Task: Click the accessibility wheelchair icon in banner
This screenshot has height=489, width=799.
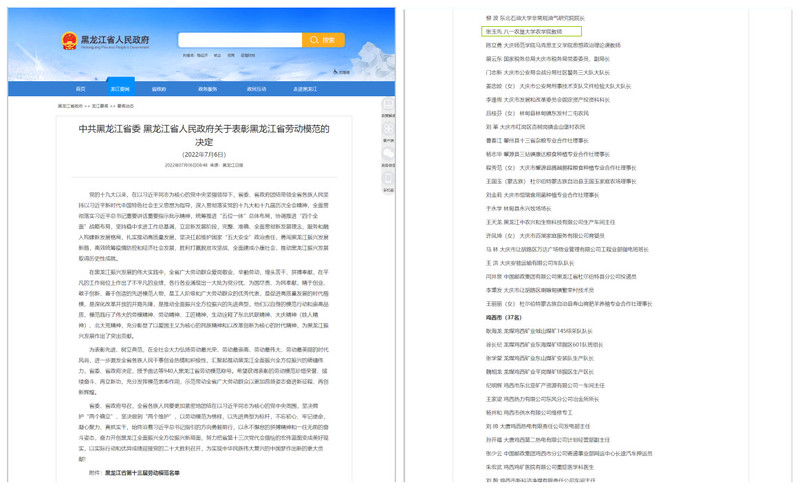Action: [335, 72]
